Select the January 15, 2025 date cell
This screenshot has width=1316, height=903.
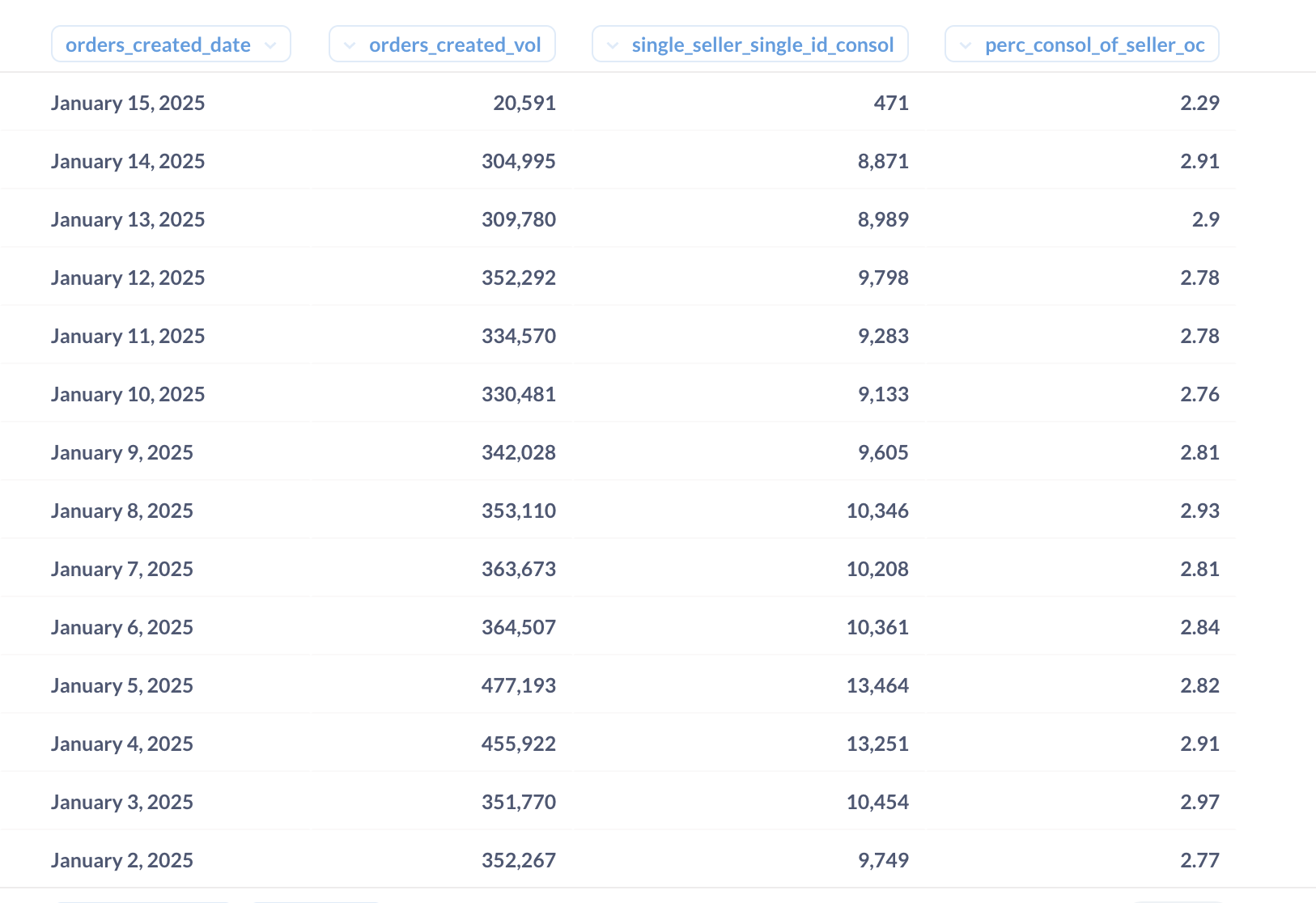tap(128, 103)
